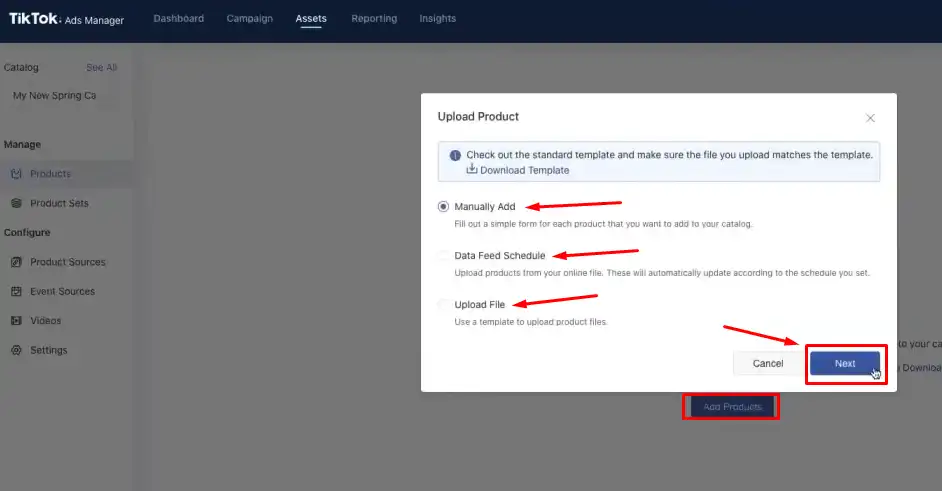
Task: Click the Manage section heading
Action: pyautogui.click(x=22, y=144)
